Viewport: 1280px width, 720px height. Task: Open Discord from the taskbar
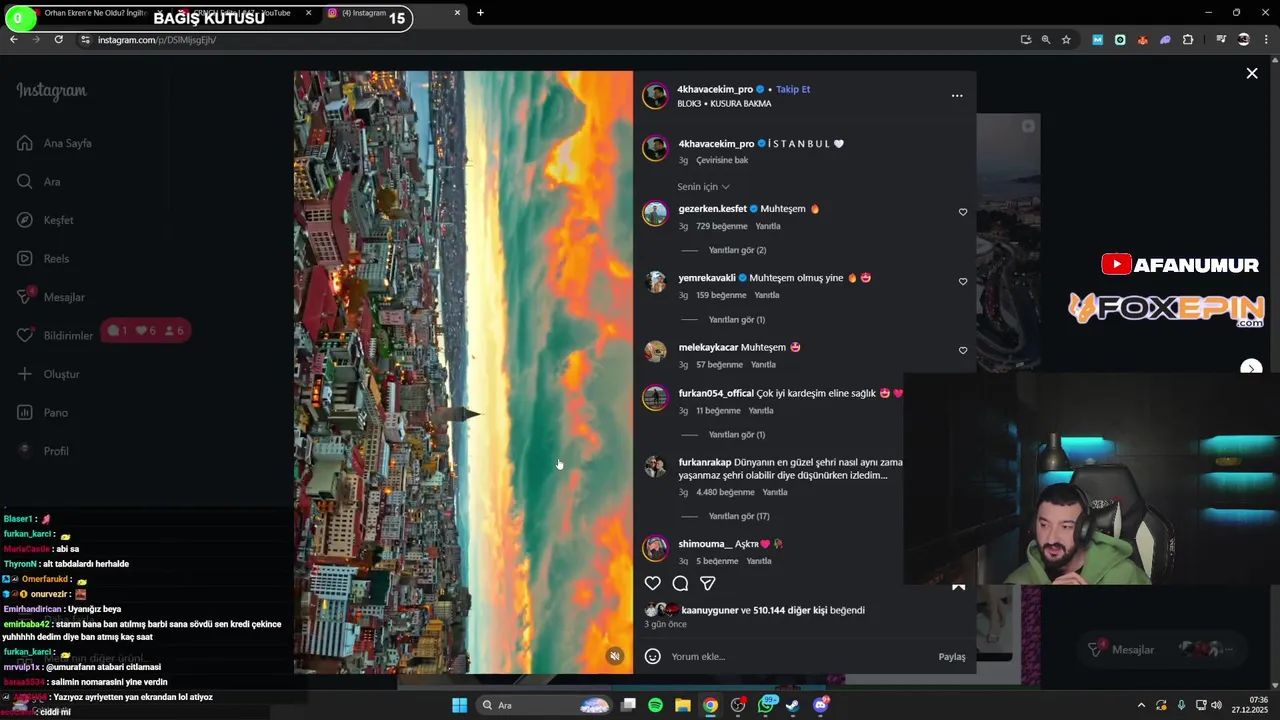click(821, 705)
